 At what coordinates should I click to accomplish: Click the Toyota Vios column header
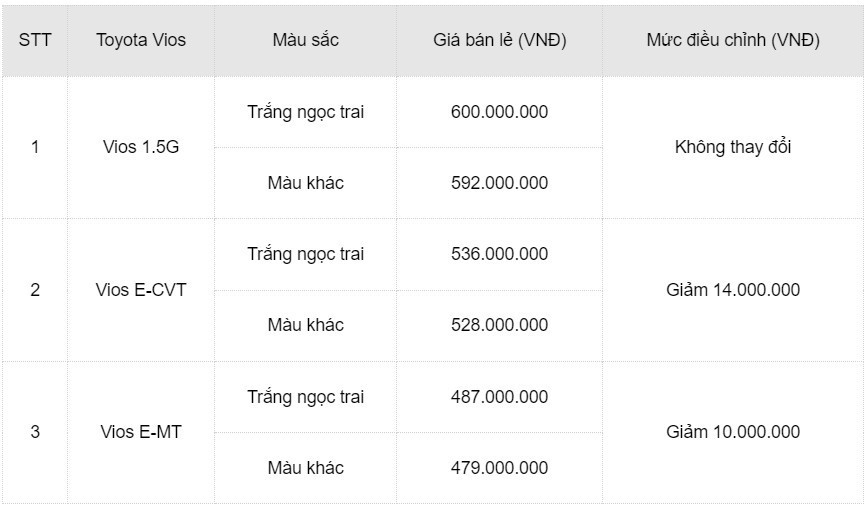(141, 40)
